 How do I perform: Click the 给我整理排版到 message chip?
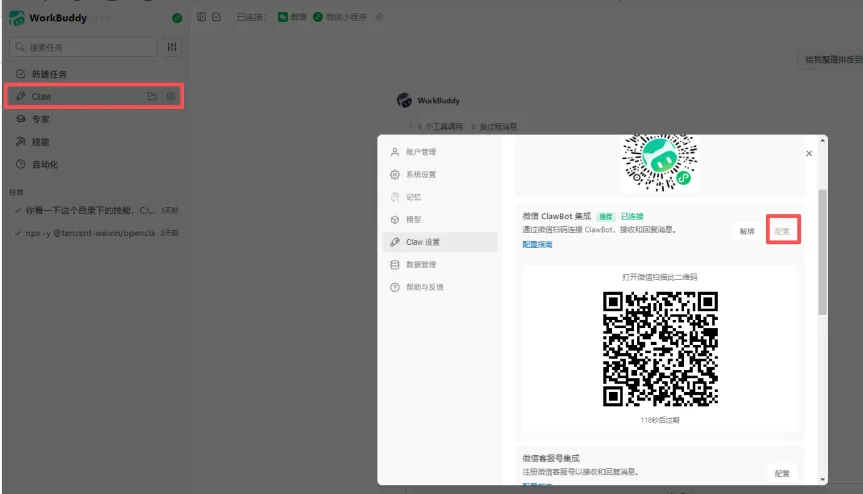click(x=832, y=59)
